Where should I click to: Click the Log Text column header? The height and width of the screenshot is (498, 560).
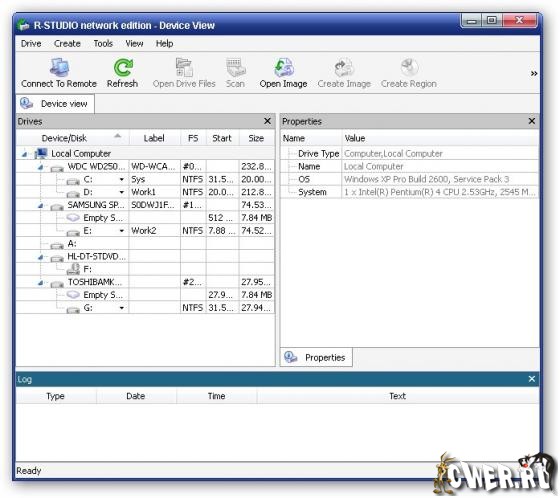pyautogui.click(x=398, y=396)
